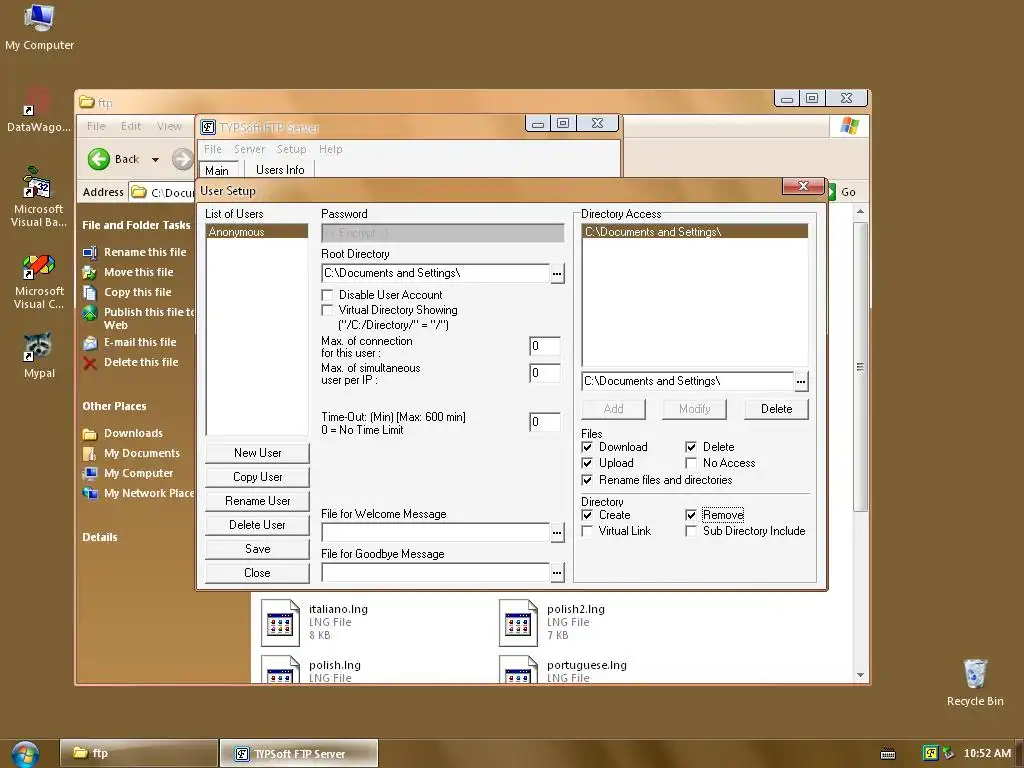Click the New User button
The image size is (1024, 768).
pyautogui.click(x=257, y=453)
